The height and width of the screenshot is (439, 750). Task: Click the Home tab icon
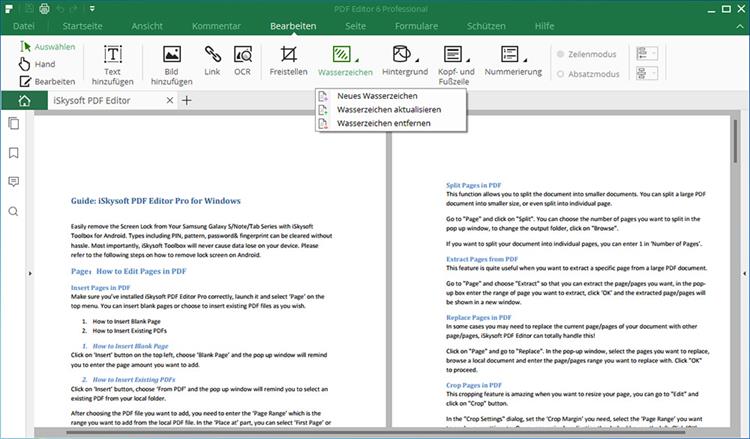pyautogui.click(x=24, y=100)
